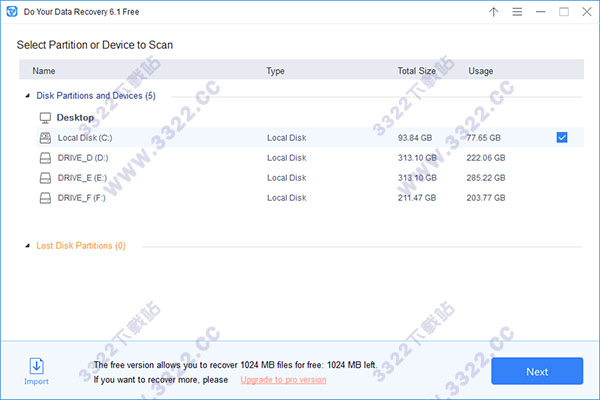The width and height of the screenshot is (600, 400).
Task: Click the DRIVE_F (F:) drive icon
Action: tap(45, 198)
